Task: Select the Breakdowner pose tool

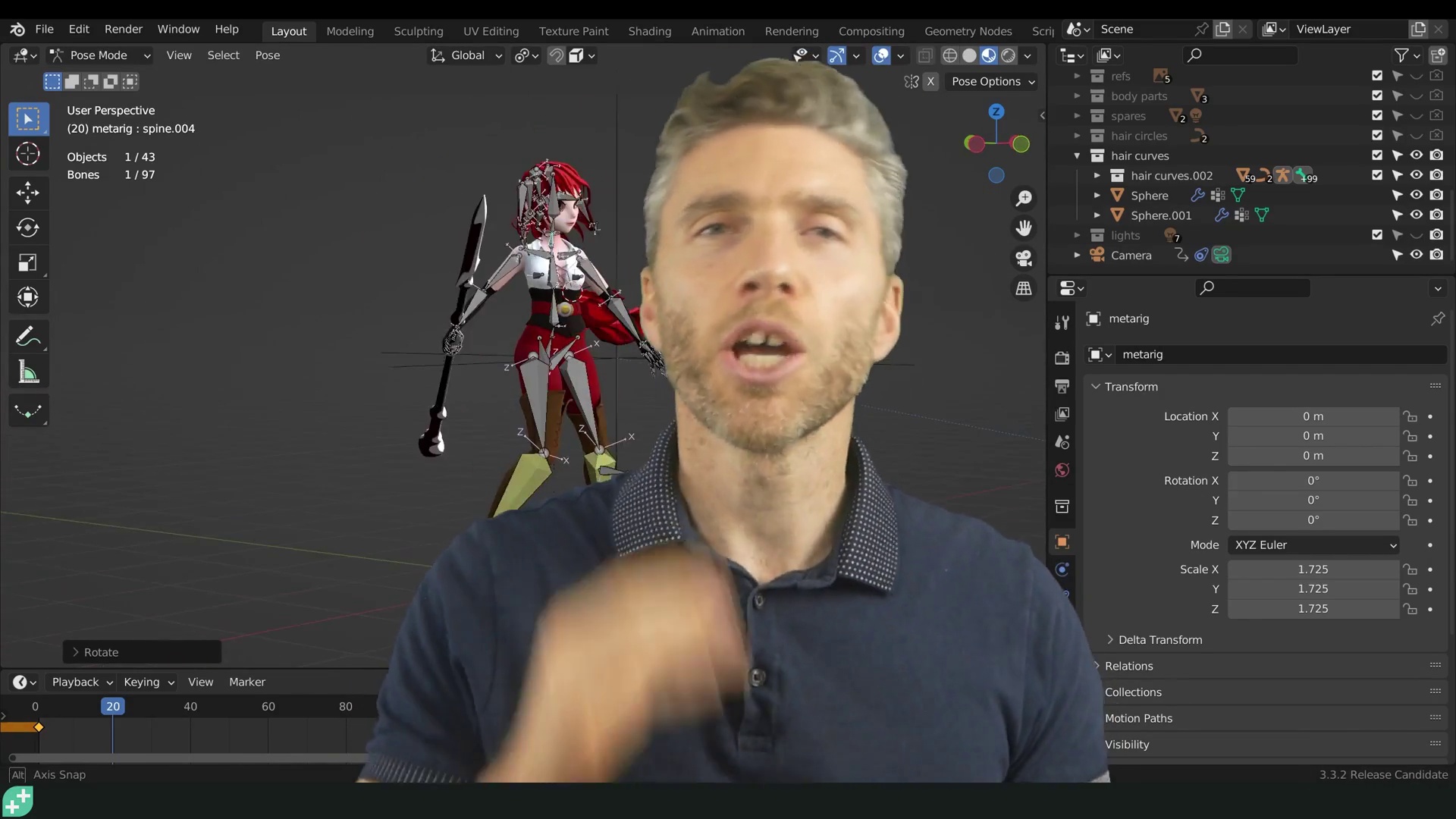Action: click(x=28, y=410)
